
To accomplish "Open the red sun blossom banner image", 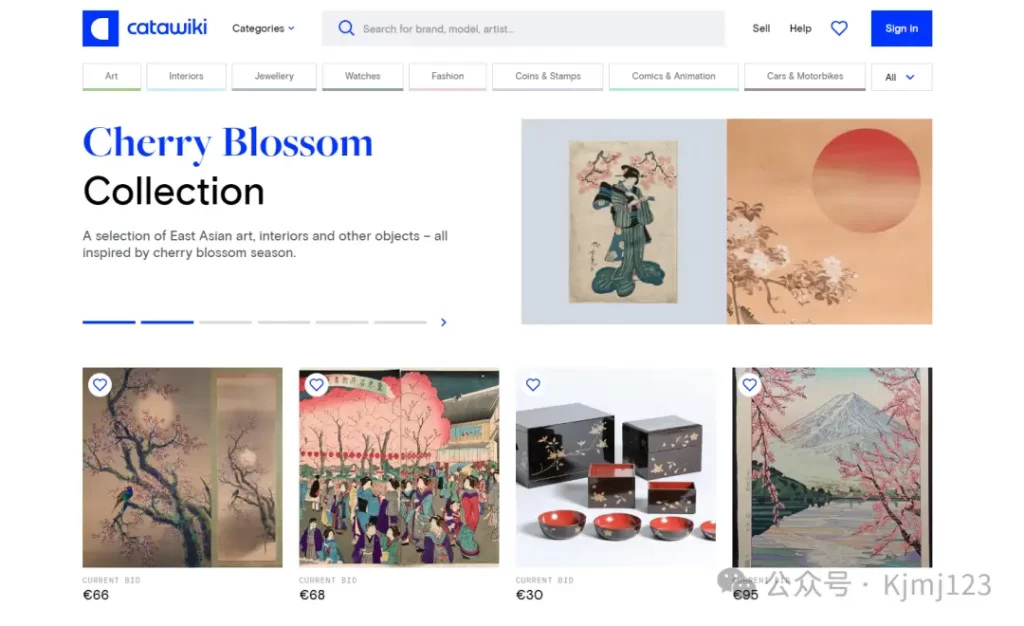I will click(829, 221).
